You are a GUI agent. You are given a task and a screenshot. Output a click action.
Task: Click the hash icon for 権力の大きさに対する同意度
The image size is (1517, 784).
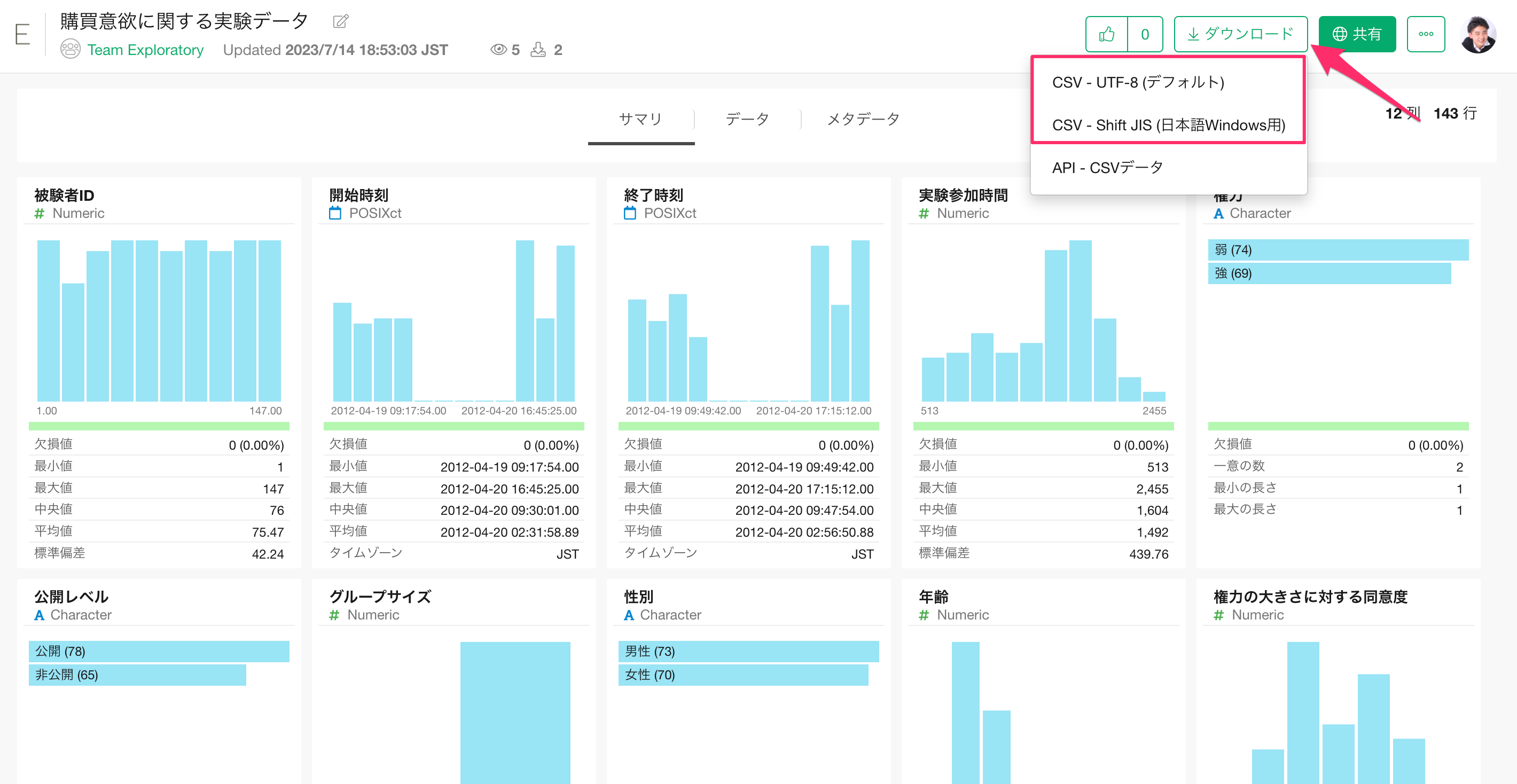point(1218,615)
